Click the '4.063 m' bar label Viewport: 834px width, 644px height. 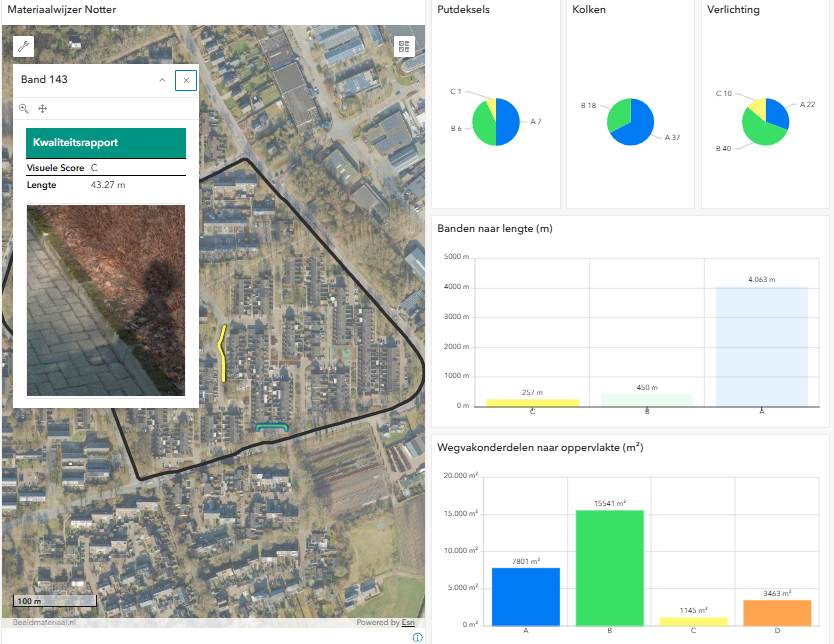click(x=762, y=279)
